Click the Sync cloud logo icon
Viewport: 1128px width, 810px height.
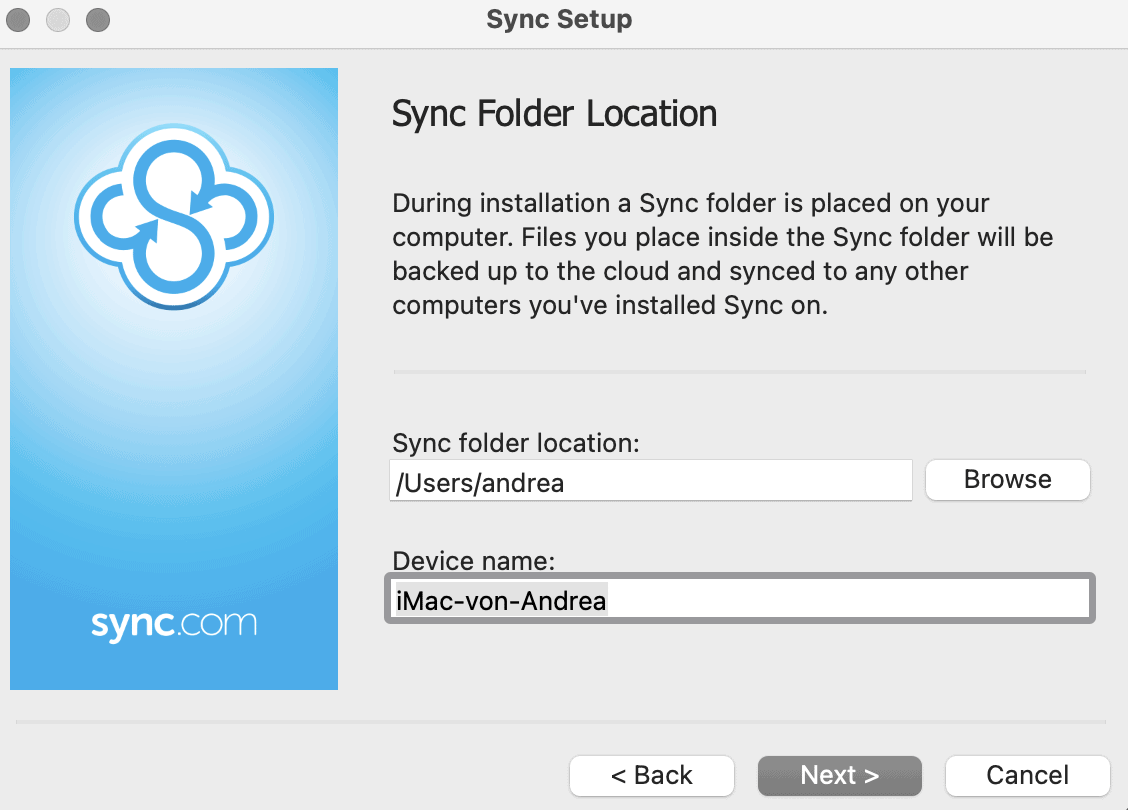174,217
